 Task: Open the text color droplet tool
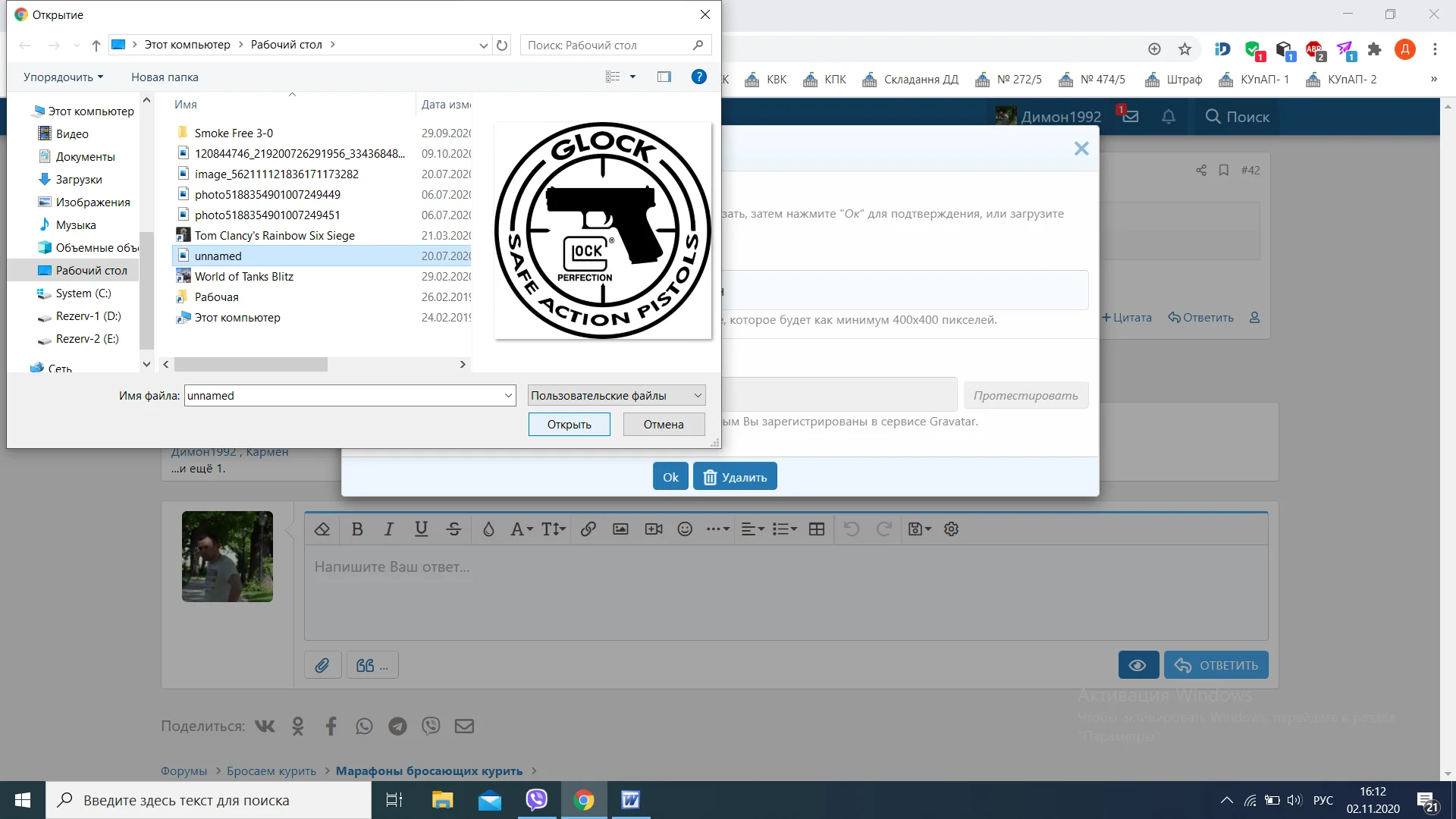pos(488,529)
